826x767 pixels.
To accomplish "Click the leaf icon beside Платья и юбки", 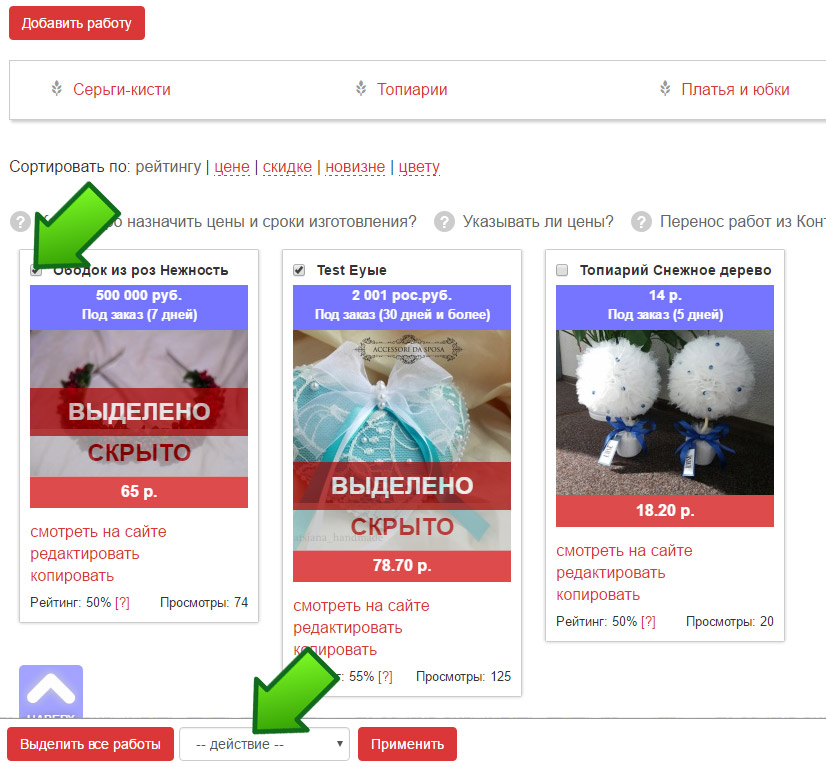I will [x=665, y=88].
